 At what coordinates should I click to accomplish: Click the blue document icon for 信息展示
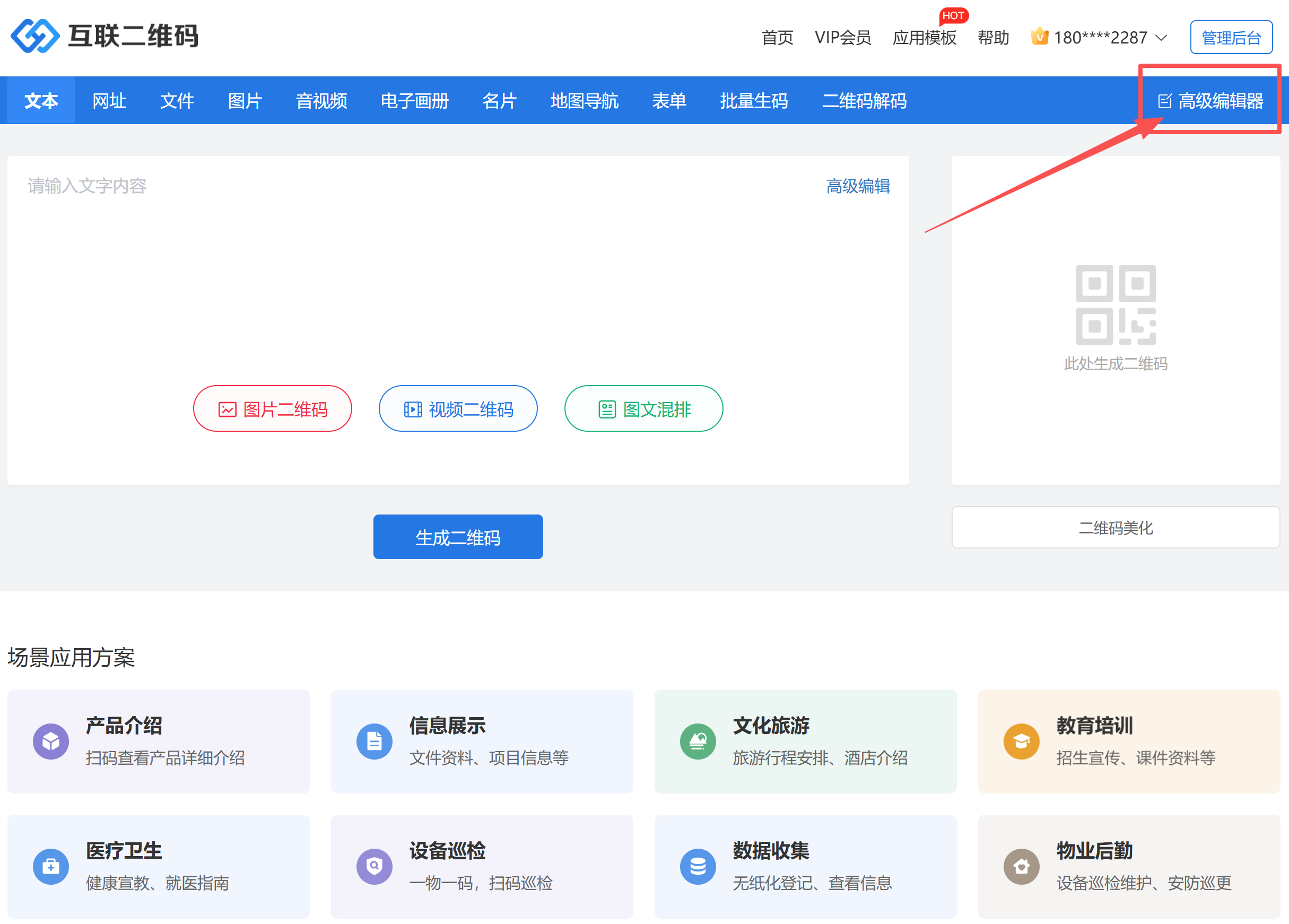point(374,741)
